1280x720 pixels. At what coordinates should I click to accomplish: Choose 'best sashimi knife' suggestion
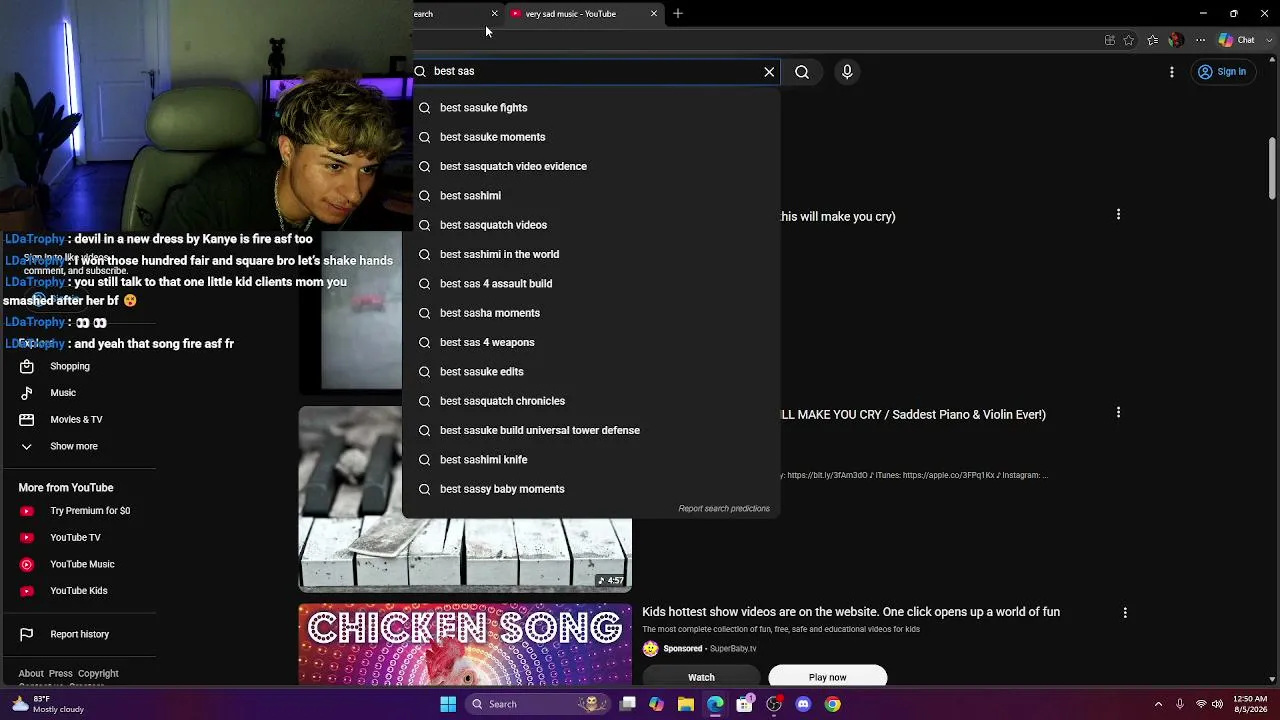pos(591,460)
